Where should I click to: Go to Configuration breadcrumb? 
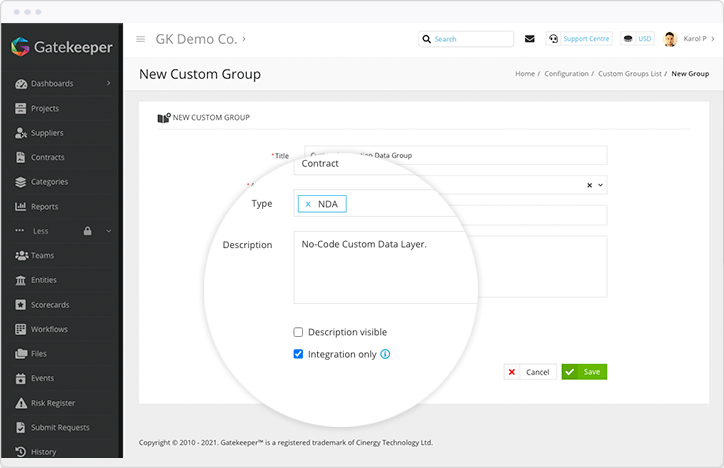pyautogui.click(x=566, y=73)
